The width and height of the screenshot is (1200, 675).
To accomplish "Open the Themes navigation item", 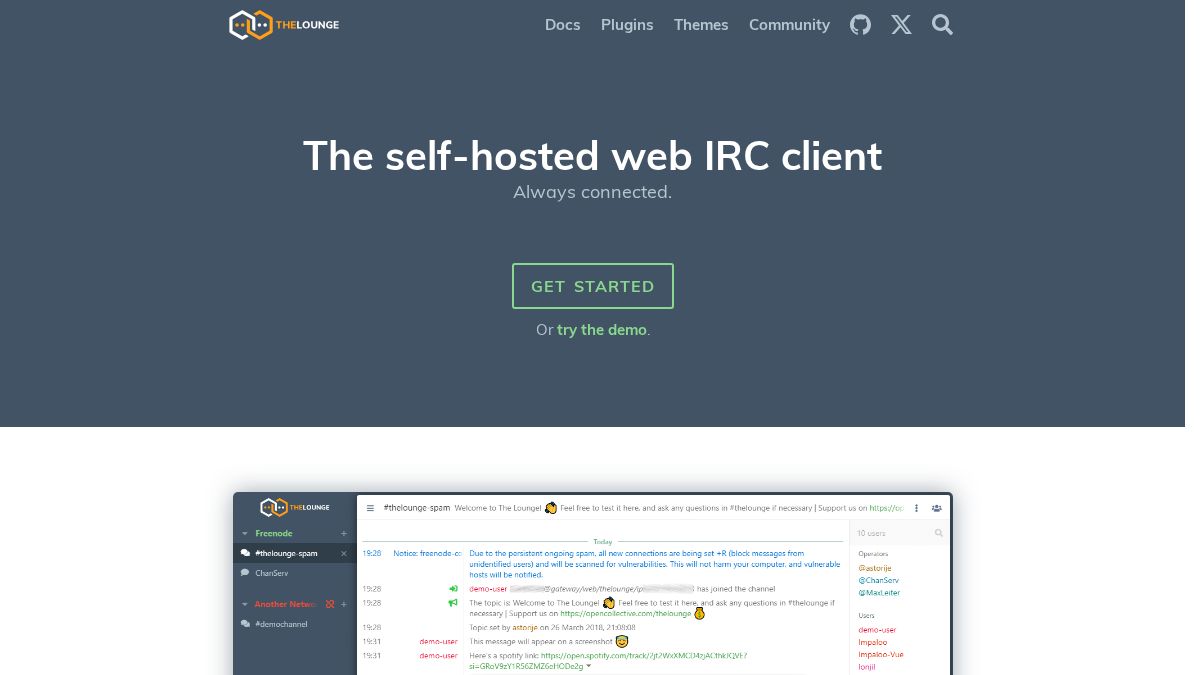I will (701, 25).
